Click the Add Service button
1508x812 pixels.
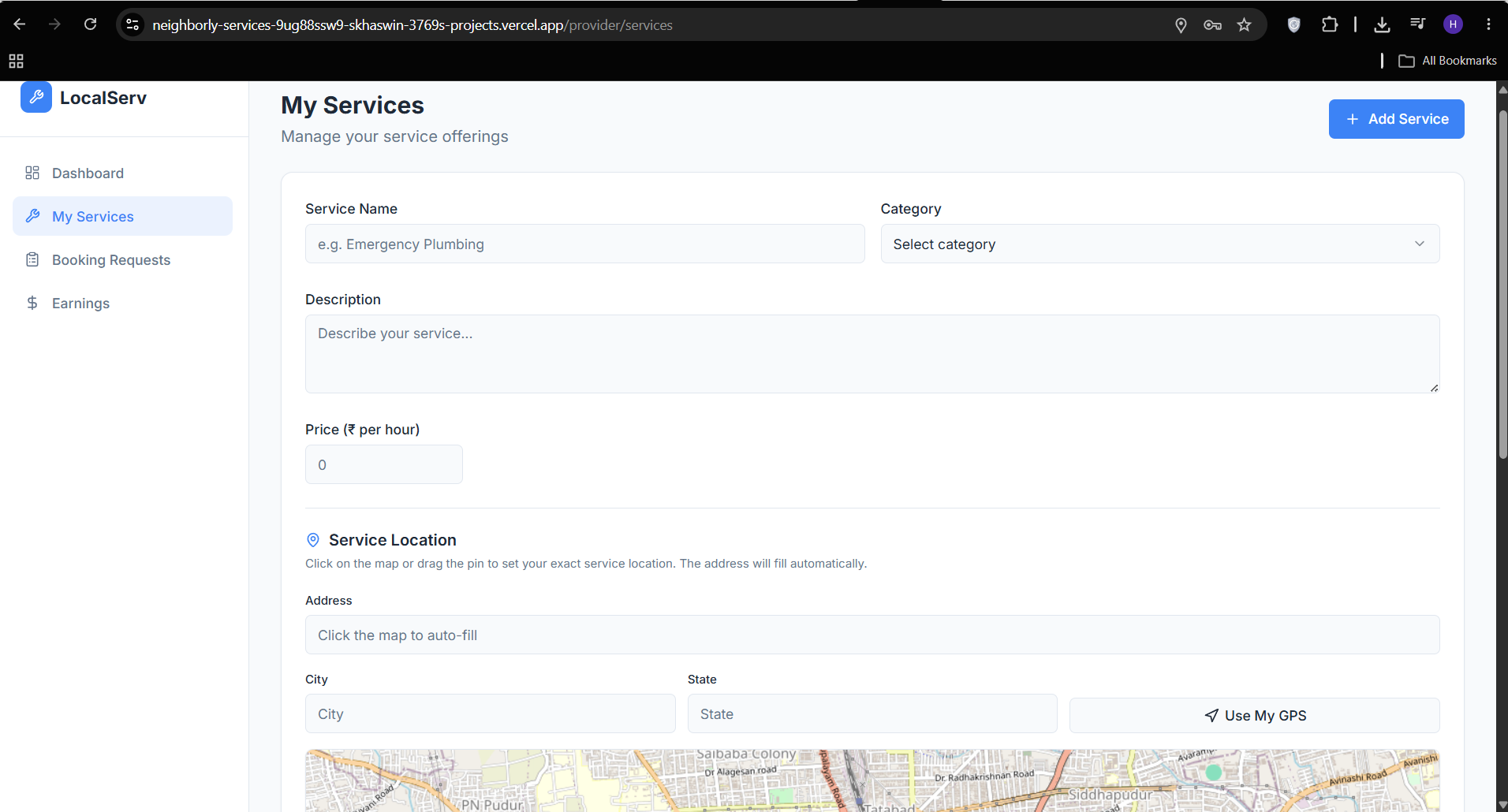pyautogui.click(x=1396, y=119)
